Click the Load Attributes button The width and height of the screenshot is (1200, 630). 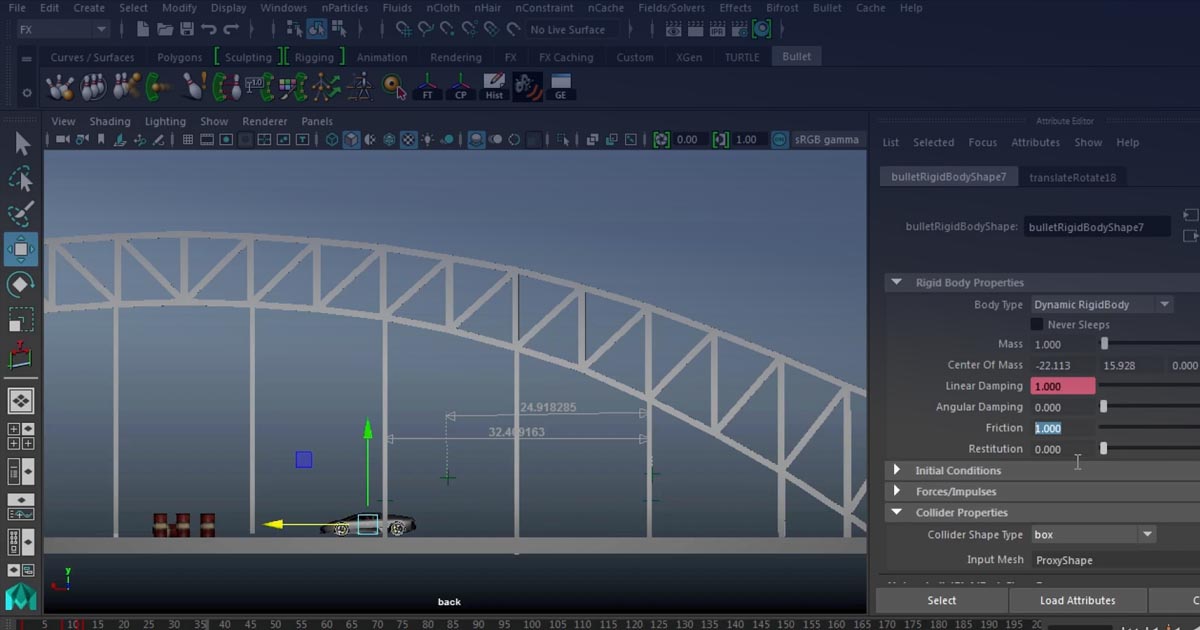(x=1078, y=600)
